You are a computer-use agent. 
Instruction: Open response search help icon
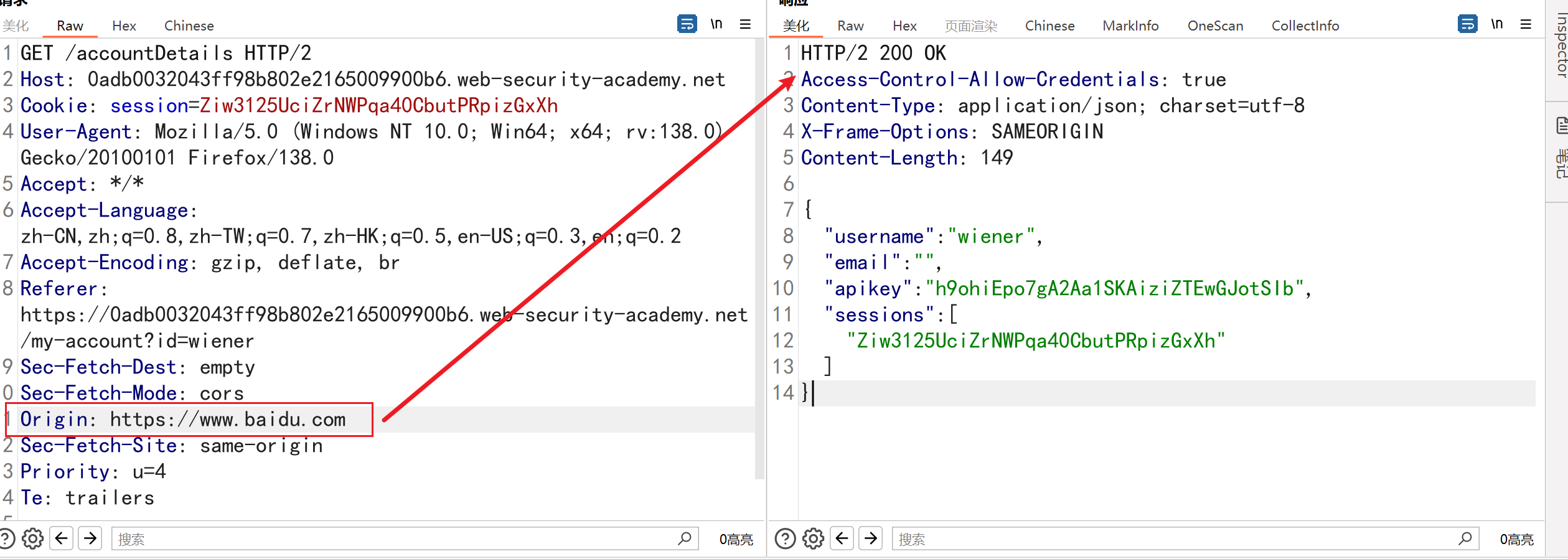click(x=785, y=538)
